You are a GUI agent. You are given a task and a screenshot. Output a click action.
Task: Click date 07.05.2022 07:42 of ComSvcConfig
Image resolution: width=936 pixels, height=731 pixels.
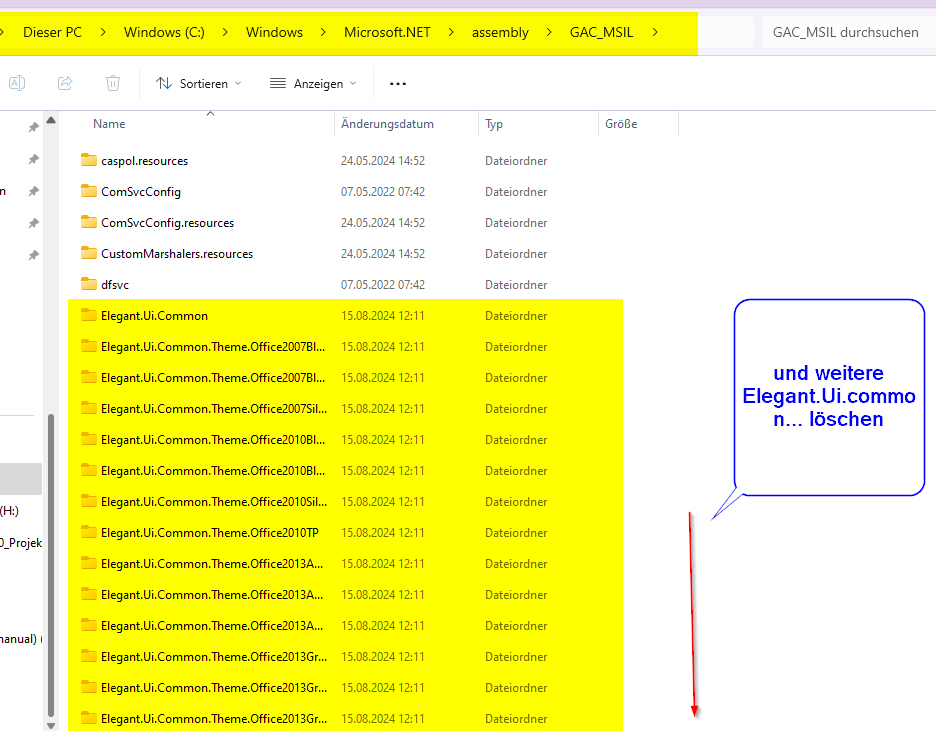[x=383, y=192]
